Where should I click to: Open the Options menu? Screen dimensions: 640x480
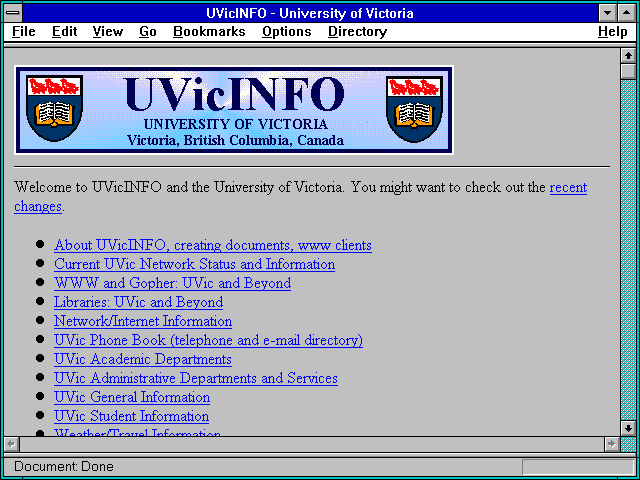point(287,32)
